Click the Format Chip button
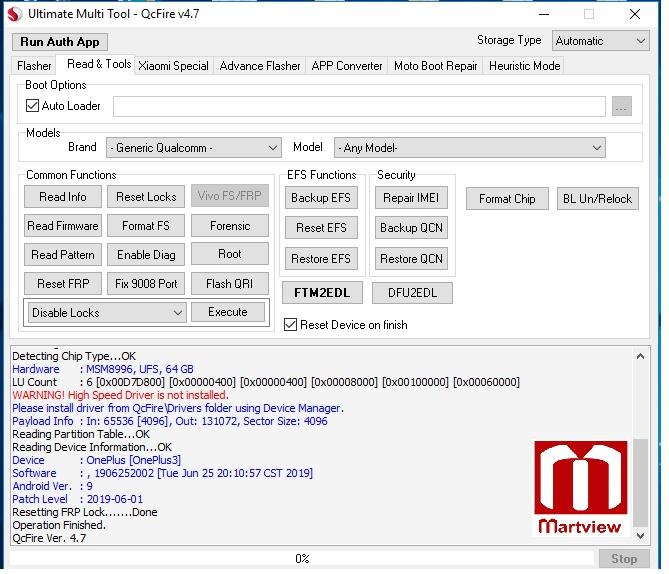This screenshot has width=669, height=574. tap(507, 199)
